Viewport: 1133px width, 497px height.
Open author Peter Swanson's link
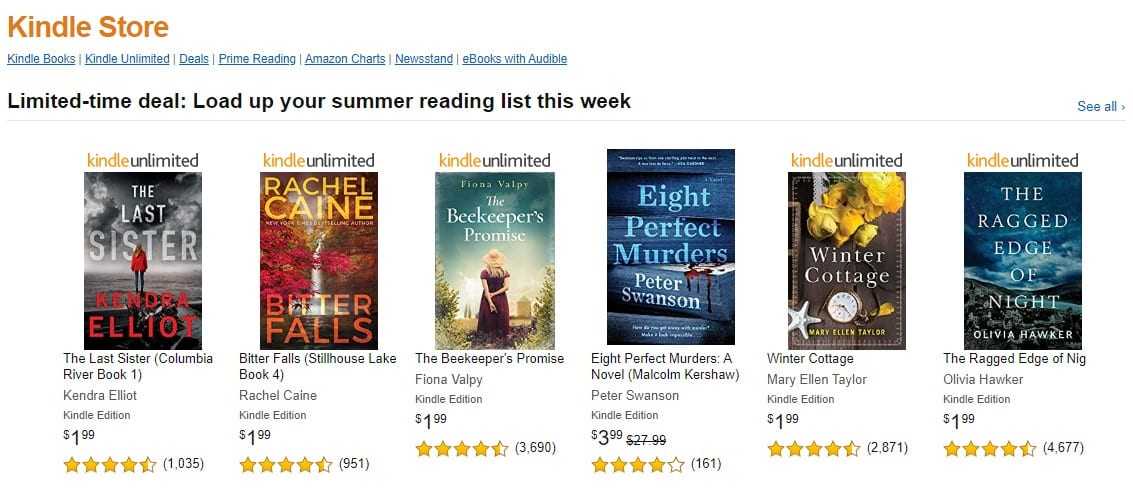click(634, 395)
